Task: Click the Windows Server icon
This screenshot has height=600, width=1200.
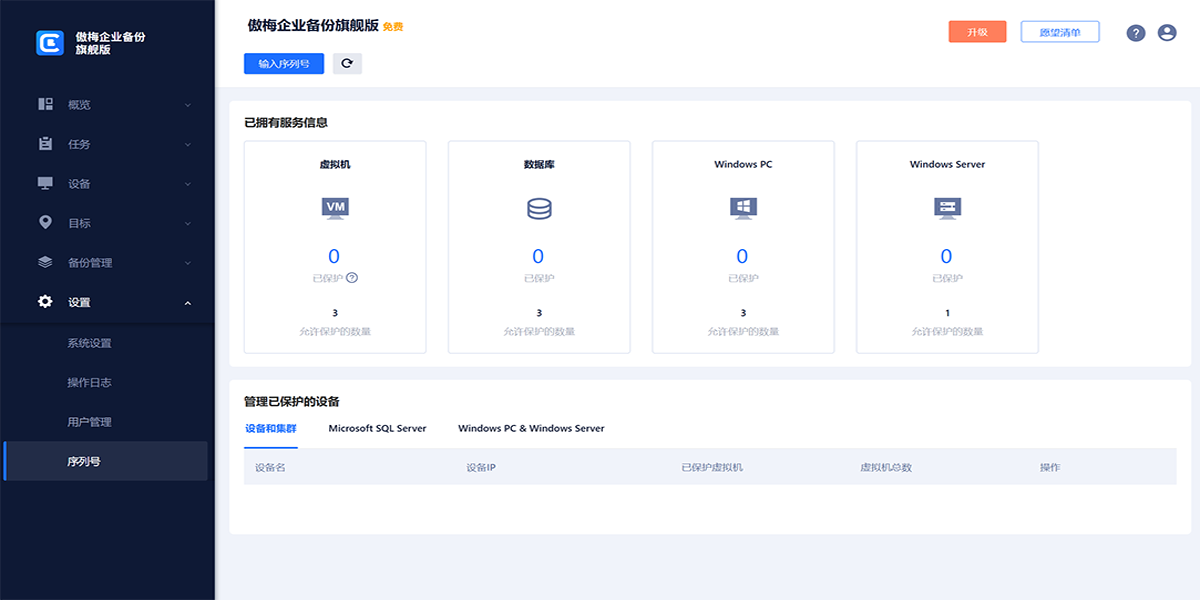Action: 947,208
